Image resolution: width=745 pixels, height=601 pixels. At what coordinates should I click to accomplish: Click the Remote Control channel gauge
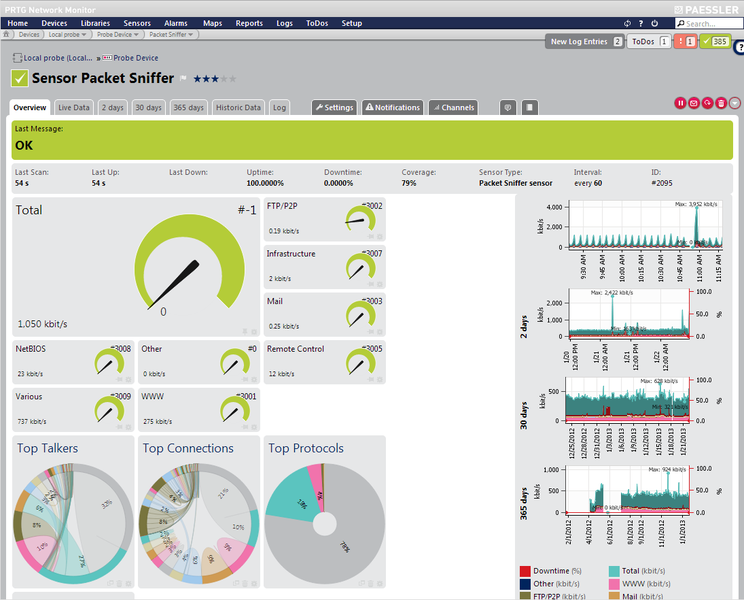[361, 362]
